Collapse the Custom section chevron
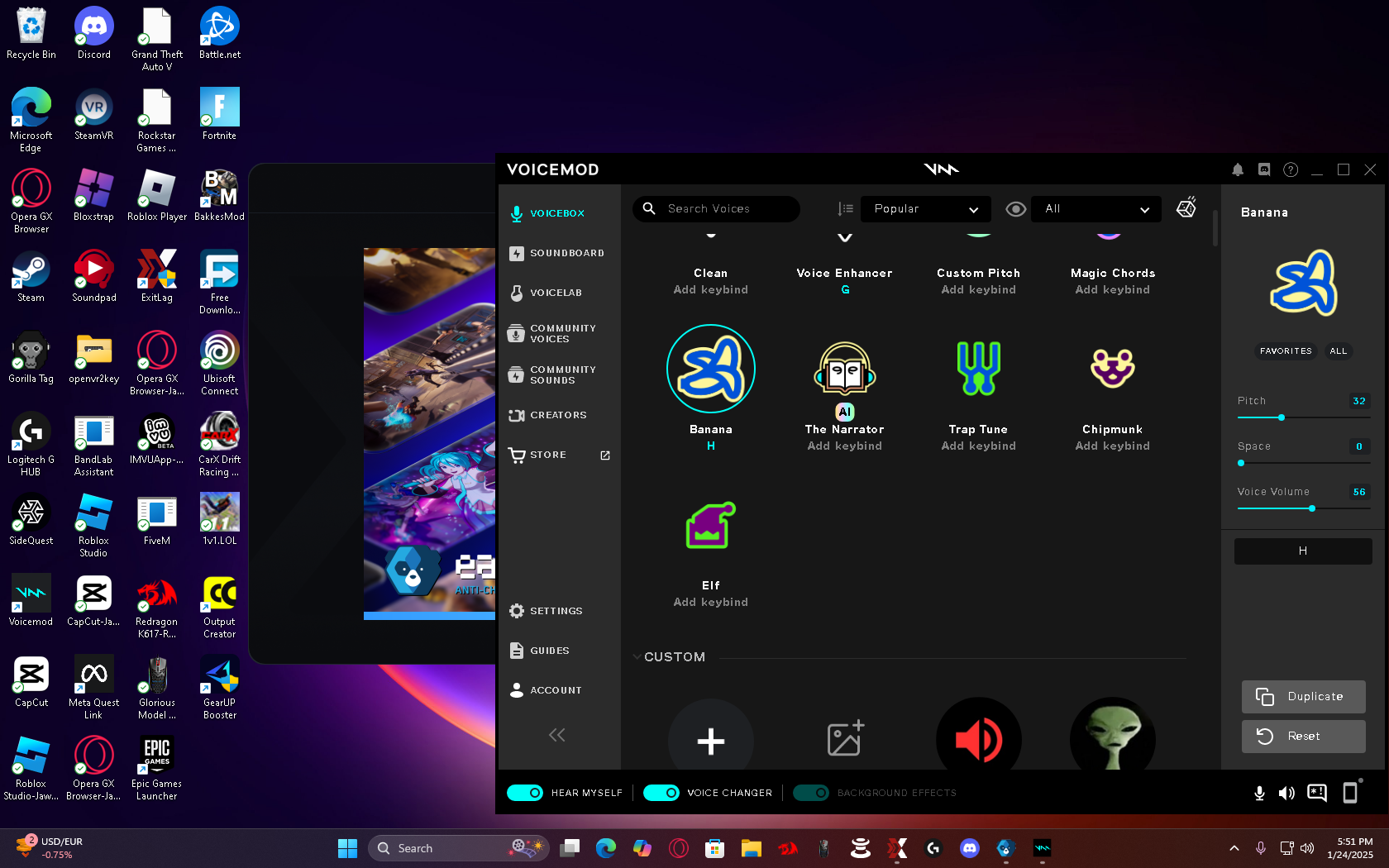1389x868 pixels. click(637, 657)
